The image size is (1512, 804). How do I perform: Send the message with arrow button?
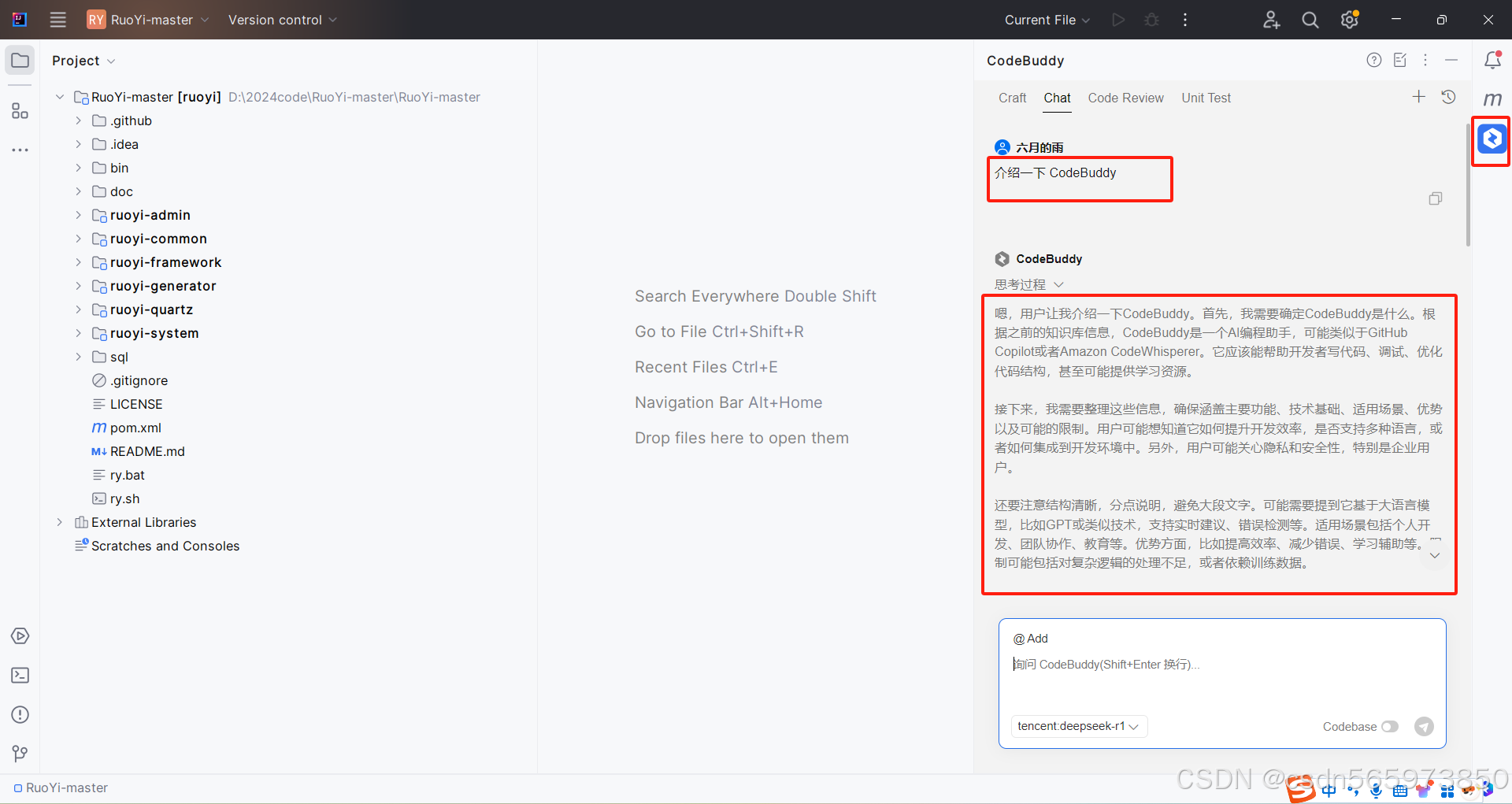(1424, 726)
